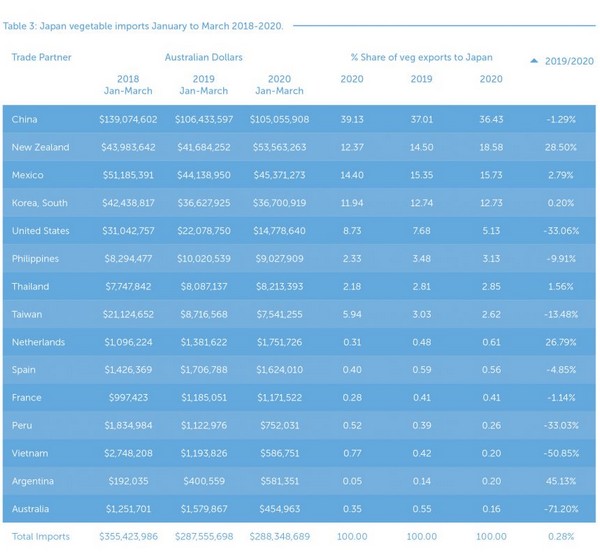This screenshot has width=600, height=559.
Task: Click United States $31,042,757 value cell
Action: pos(128,231)
